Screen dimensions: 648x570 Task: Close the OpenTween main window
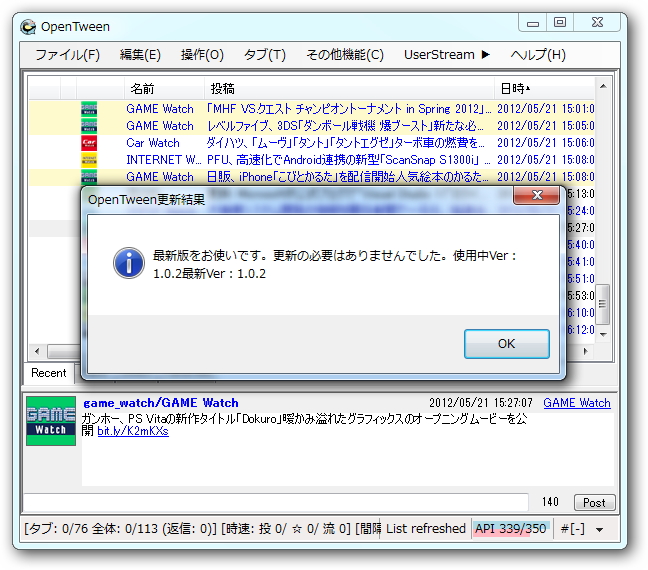click(x=597, y=23)
